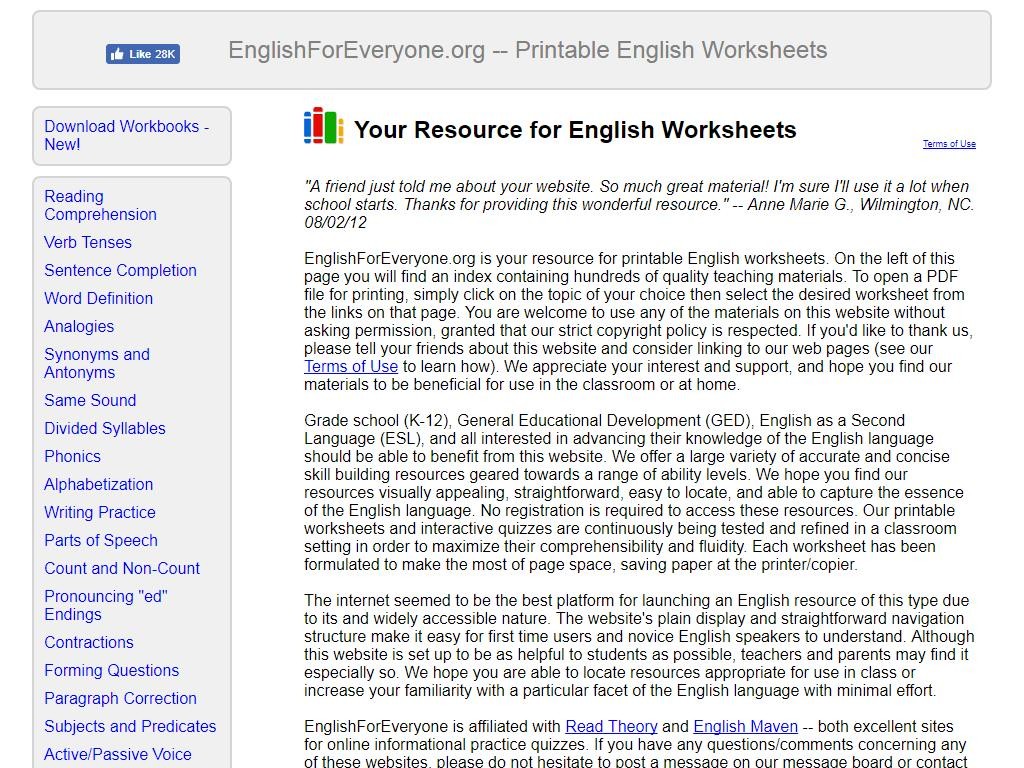Open Divided Syllables worksheets

(x=105, y=428)
